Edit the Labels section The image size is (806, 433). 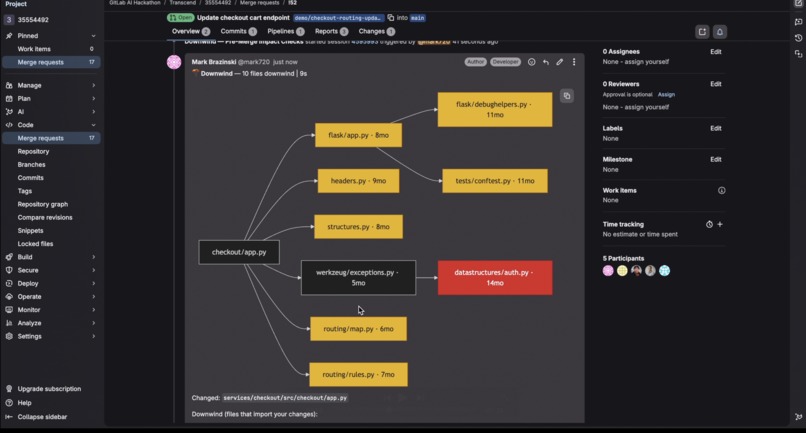point(716,129)
